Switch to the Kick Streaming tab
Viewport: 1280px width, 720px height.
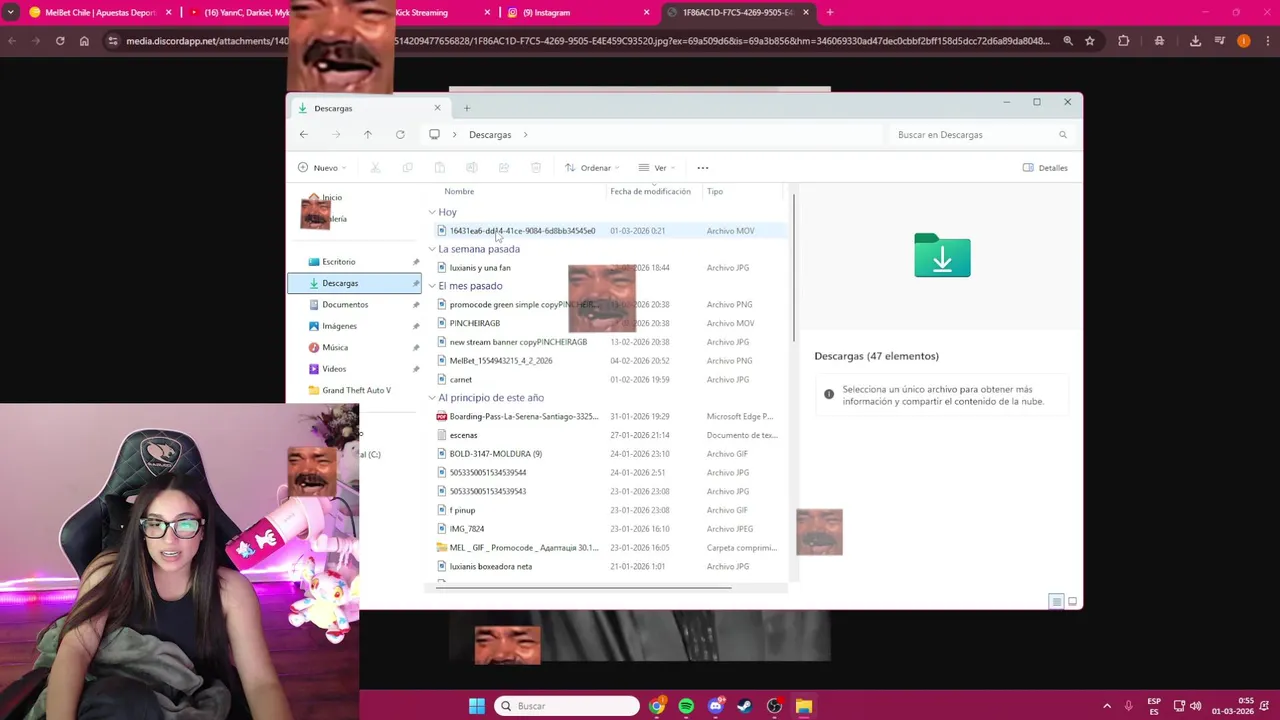[430, 12]
